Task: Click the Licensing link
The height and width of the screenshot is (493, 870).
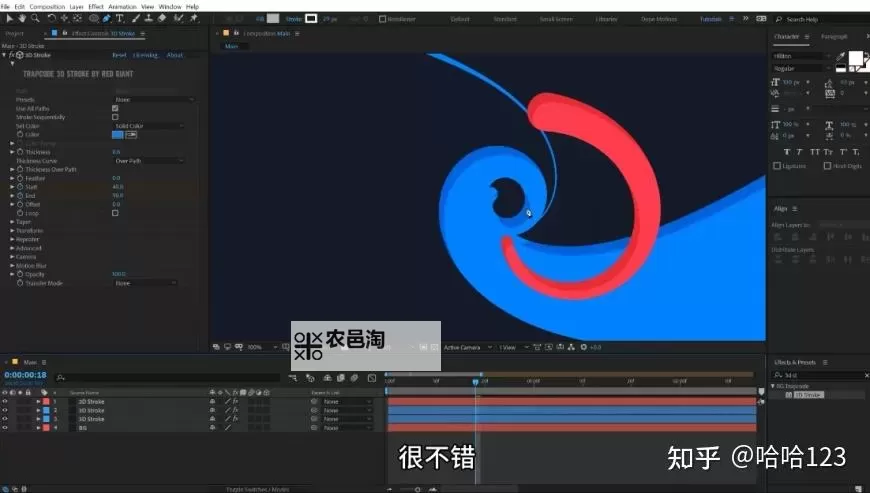Action: 145,55
